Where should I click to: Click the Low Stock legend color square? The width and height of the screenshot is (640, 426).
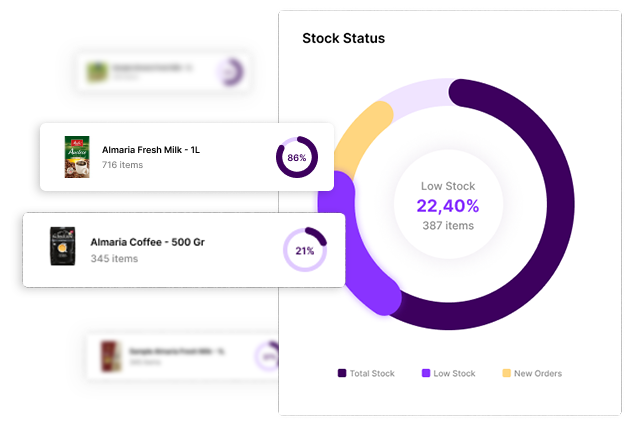(426, 373)
